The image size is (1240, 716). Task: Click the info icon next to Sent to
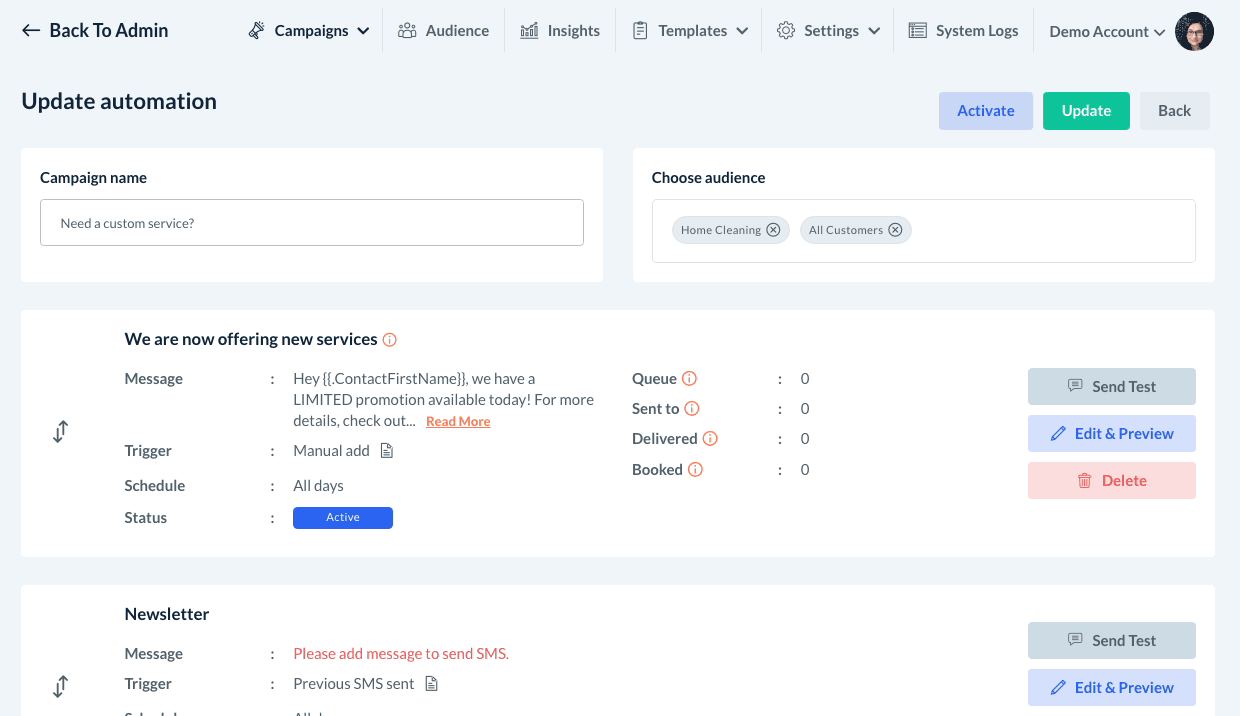pyautogui.click(x=692, y=409)
